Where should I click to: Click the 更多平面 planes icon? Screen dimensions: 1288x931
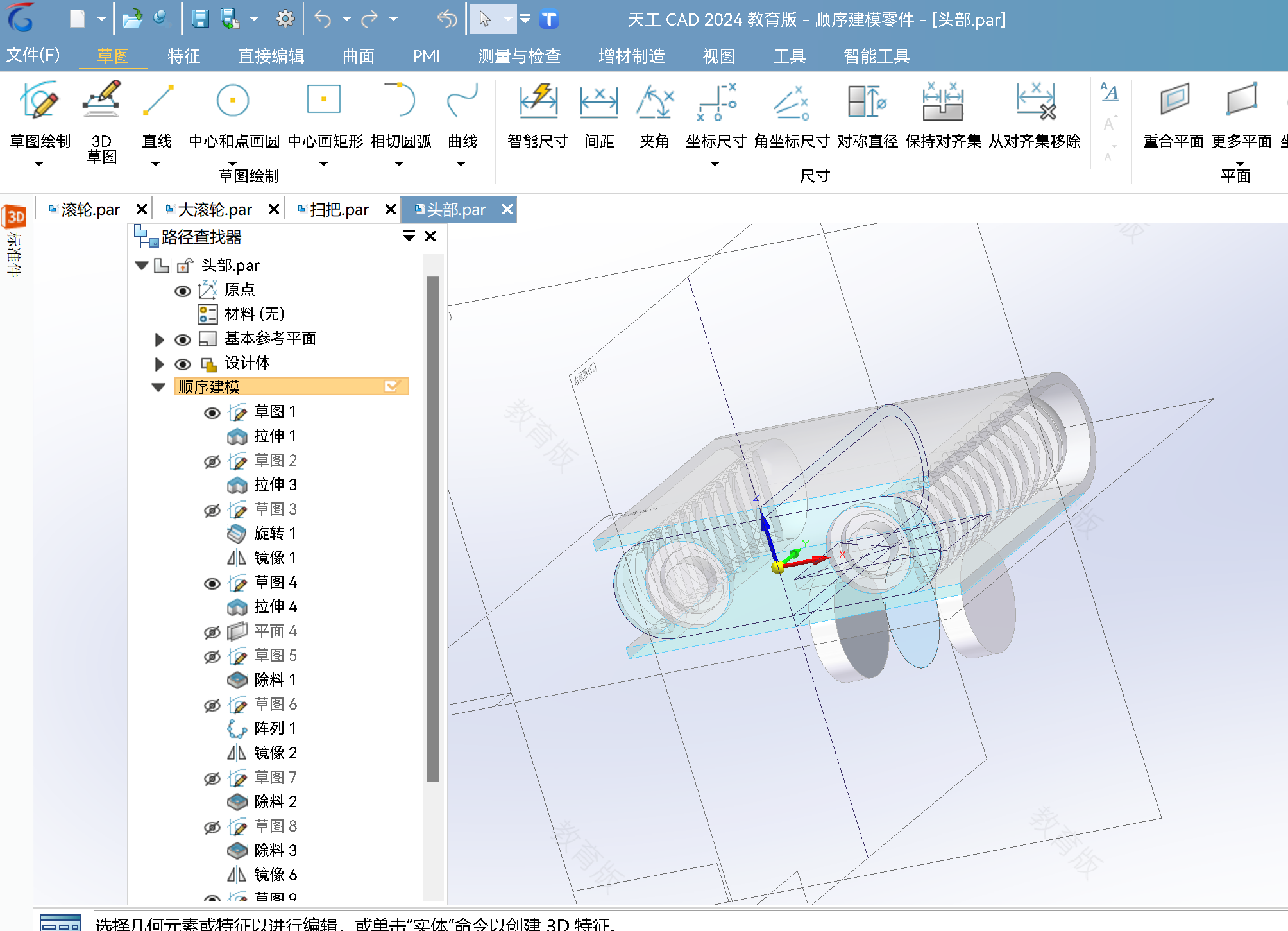click(1242, 99)
